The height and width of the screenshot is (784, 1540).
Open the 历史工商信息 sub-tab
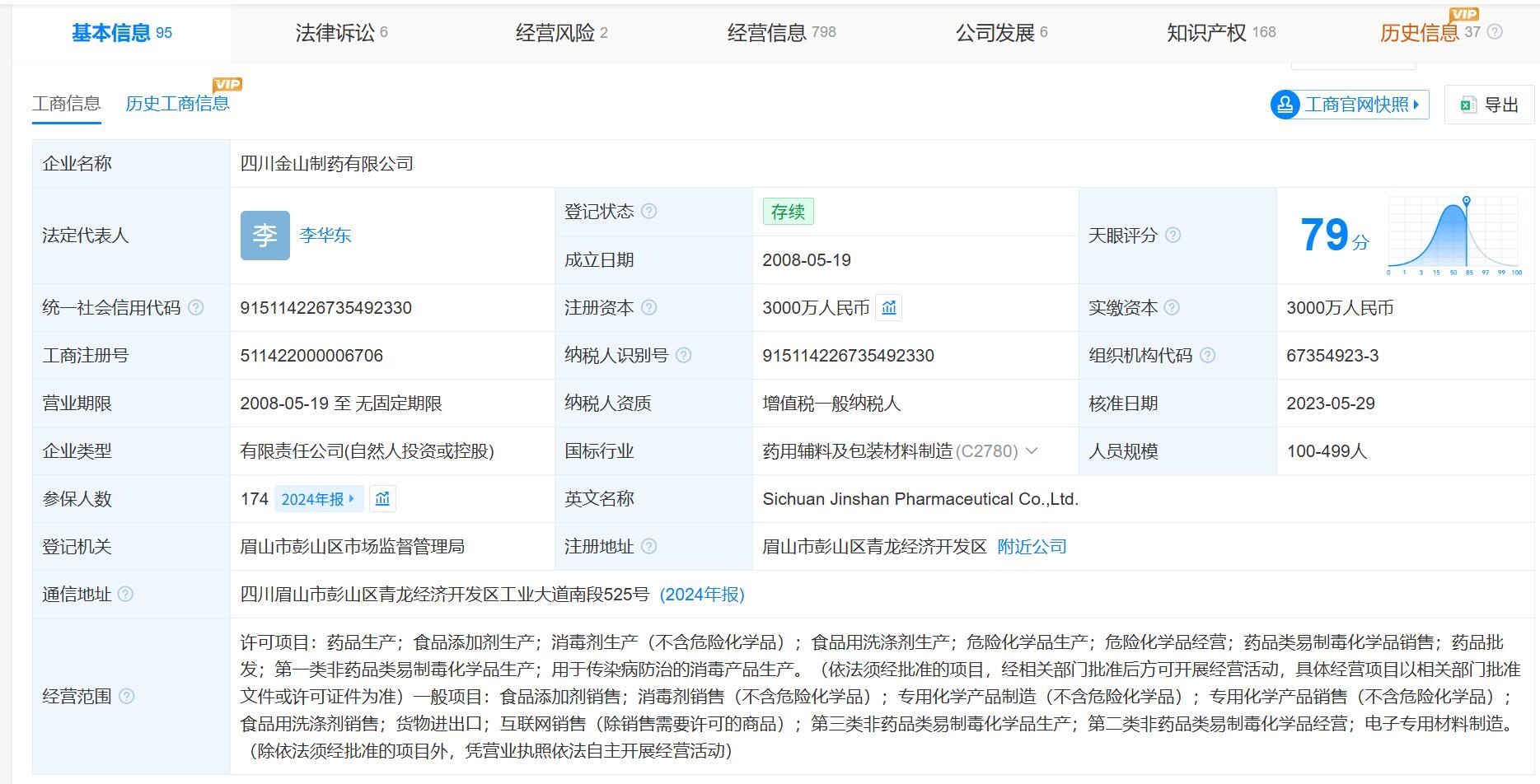177,104
